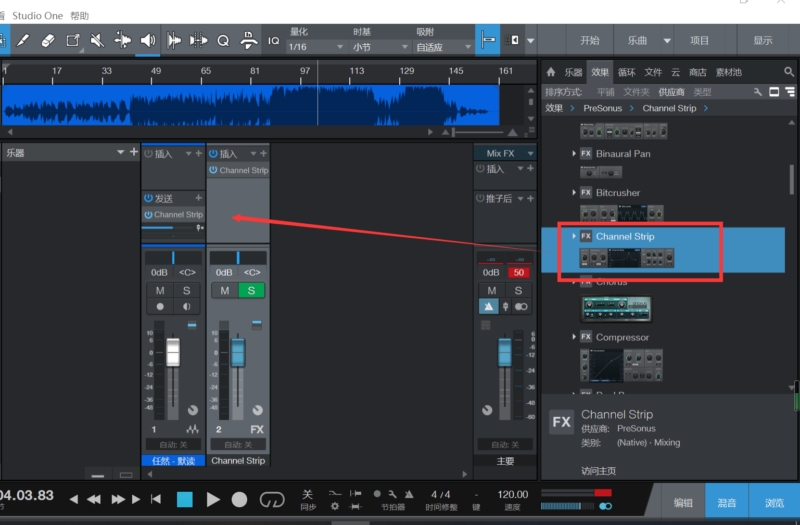Click the volume fader on channel 2
The image size is (800, 525).
[x=238, y=352]
